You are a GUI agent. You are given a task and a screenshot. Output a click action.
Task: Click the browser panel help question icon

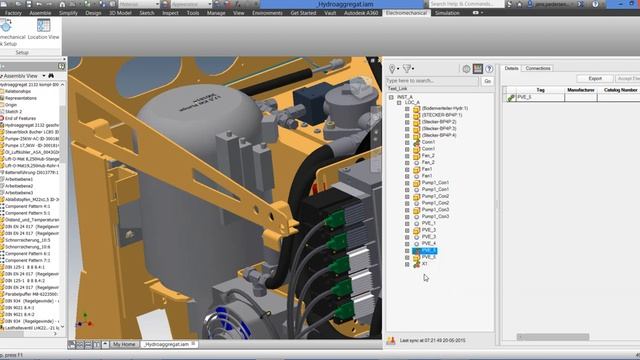click(61, 66)
